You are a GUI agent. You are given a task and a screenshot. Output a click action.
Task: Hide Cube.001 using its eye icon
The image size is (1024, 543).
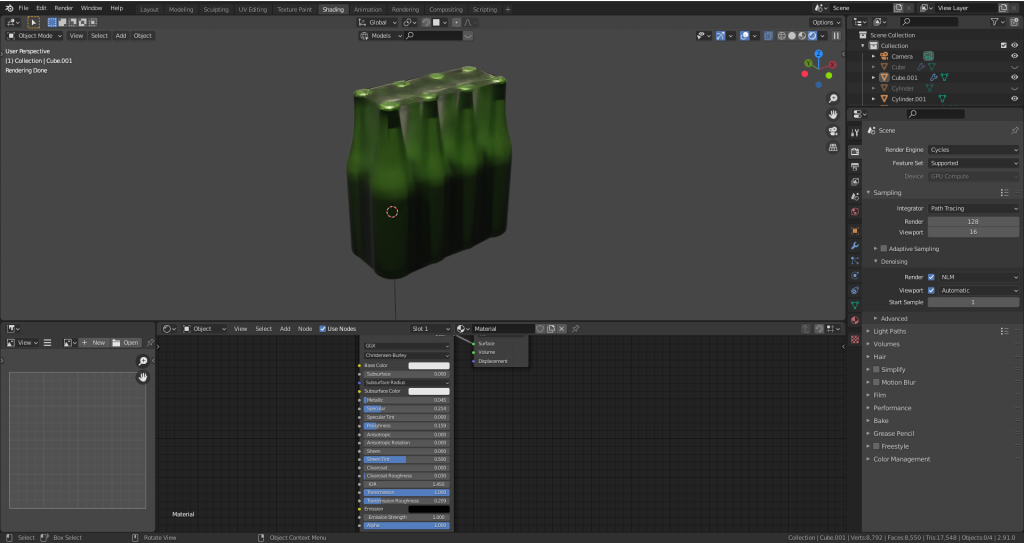(x=1014, y=77)
